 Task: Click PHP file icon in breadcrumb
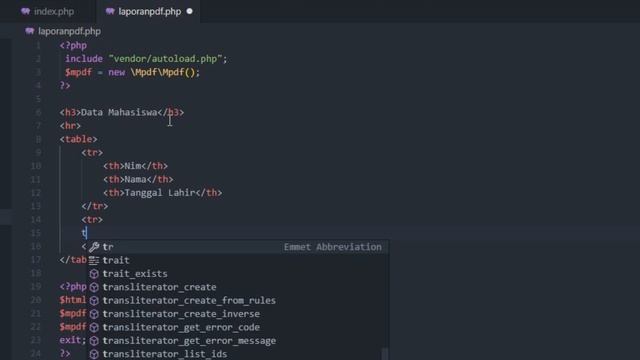pyautogui.click(x=29, y=31)
